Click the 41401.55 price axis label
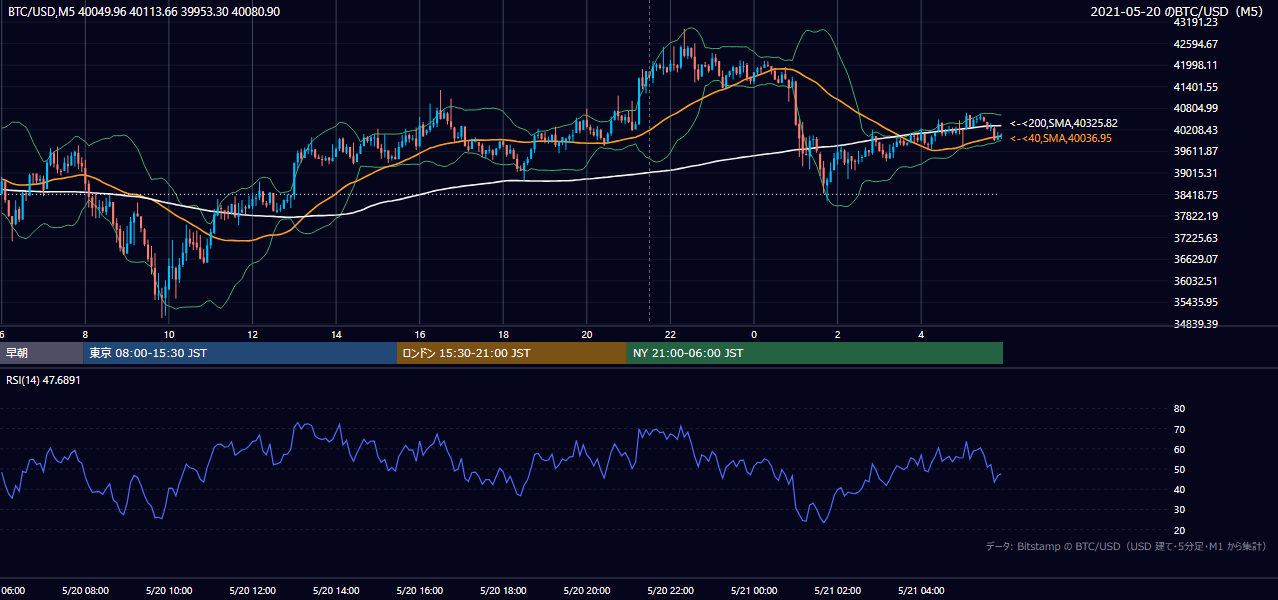 (1195, 87)
